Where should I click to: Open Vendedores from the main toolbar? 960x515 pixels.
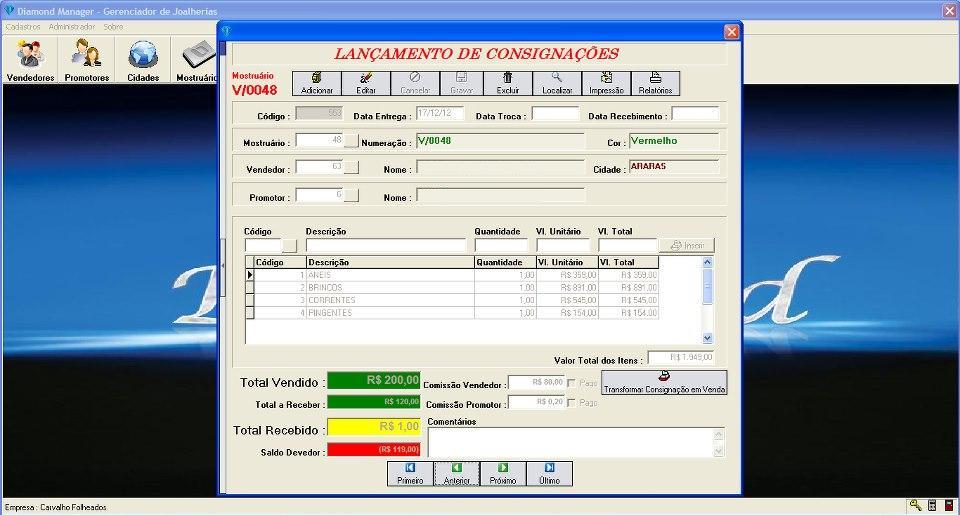(30, 62)
